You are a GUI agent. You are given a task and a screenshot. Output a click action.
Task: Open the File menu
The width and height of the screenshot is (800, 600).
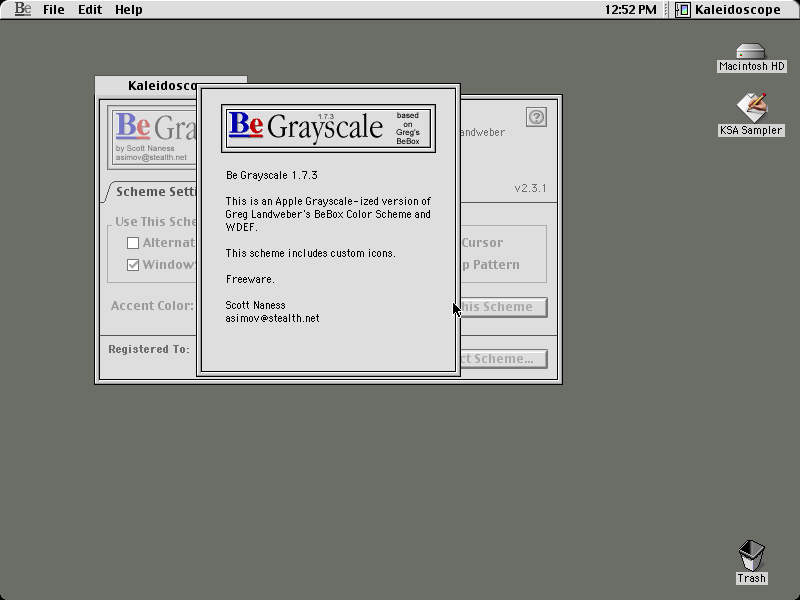(x=54, y=10)
